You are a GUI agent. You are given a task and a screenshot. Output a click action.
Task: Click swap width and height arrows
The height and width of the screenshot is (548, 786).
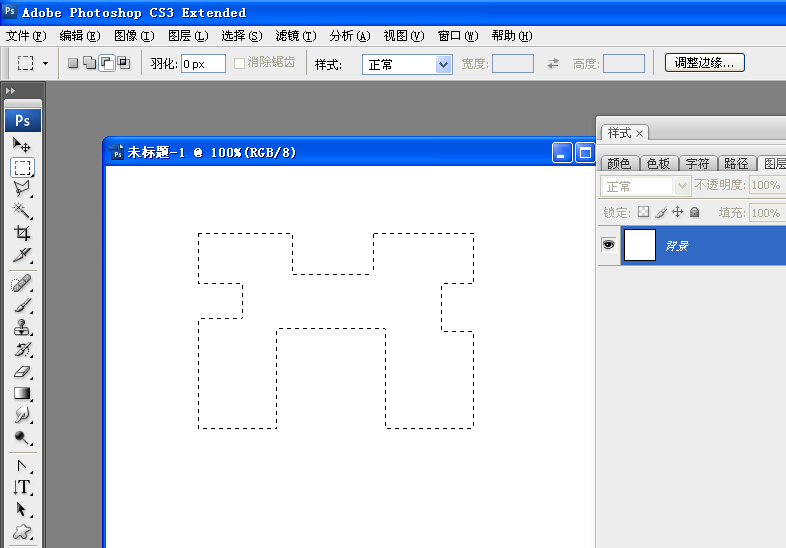click(x=553, y=64)
